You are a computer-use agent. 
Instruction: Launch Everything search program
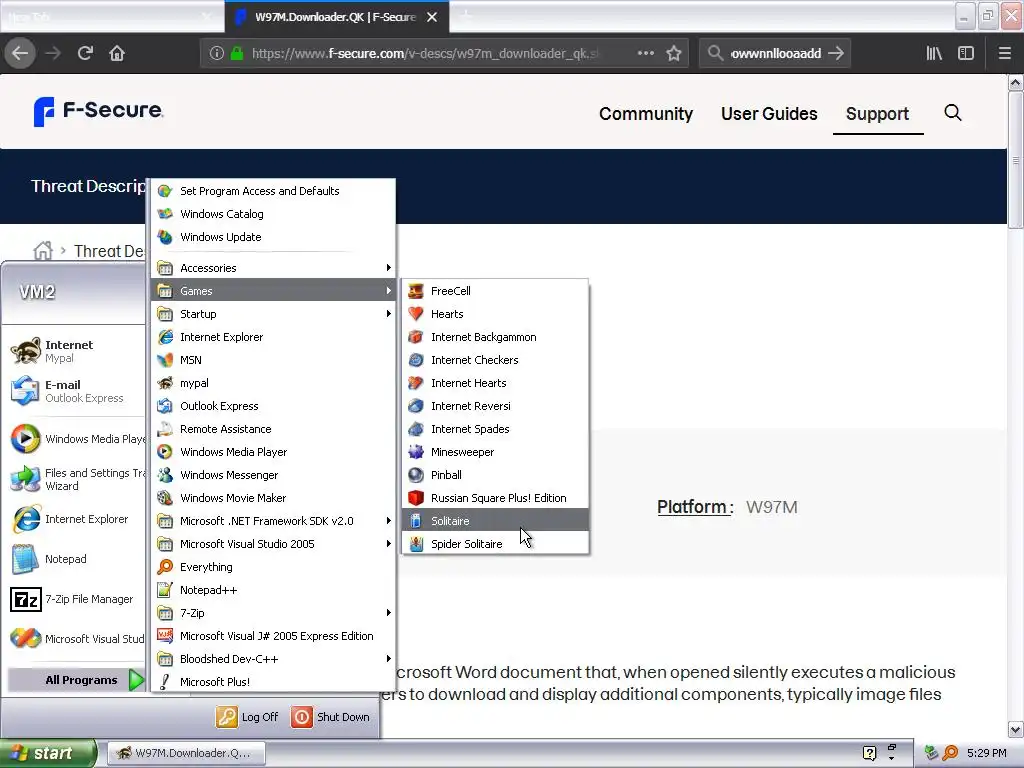tap(273, 566)
